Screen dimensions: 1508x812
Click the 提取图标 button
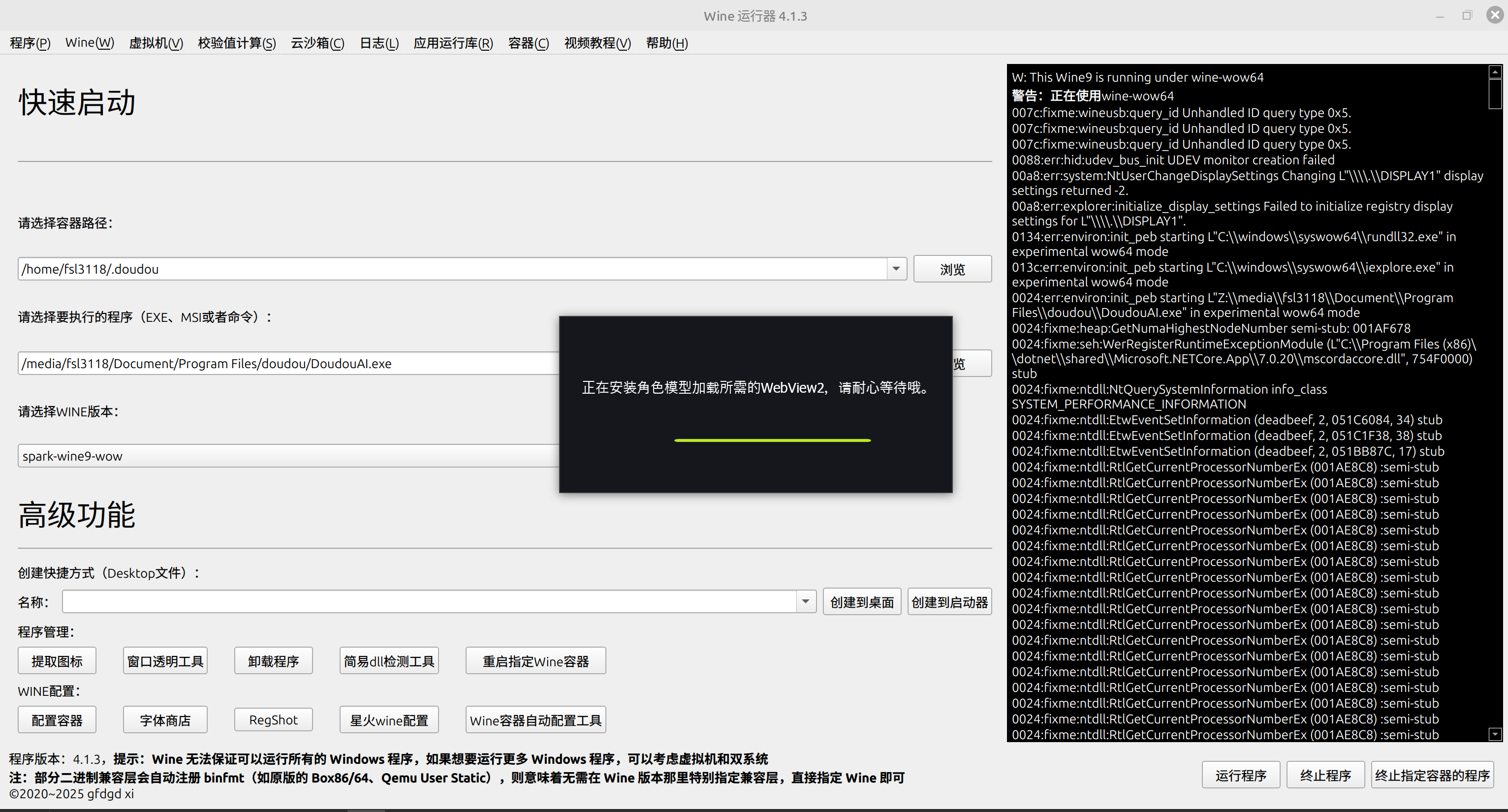pyautogui.click(x=57, y=661)
